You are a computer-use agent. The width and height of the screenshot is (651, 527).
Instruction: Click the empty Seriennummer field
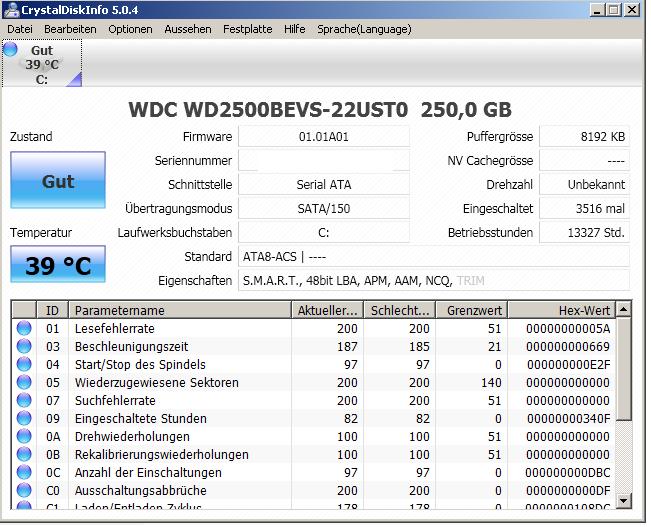pyautogui.click(x=324, y=161)
